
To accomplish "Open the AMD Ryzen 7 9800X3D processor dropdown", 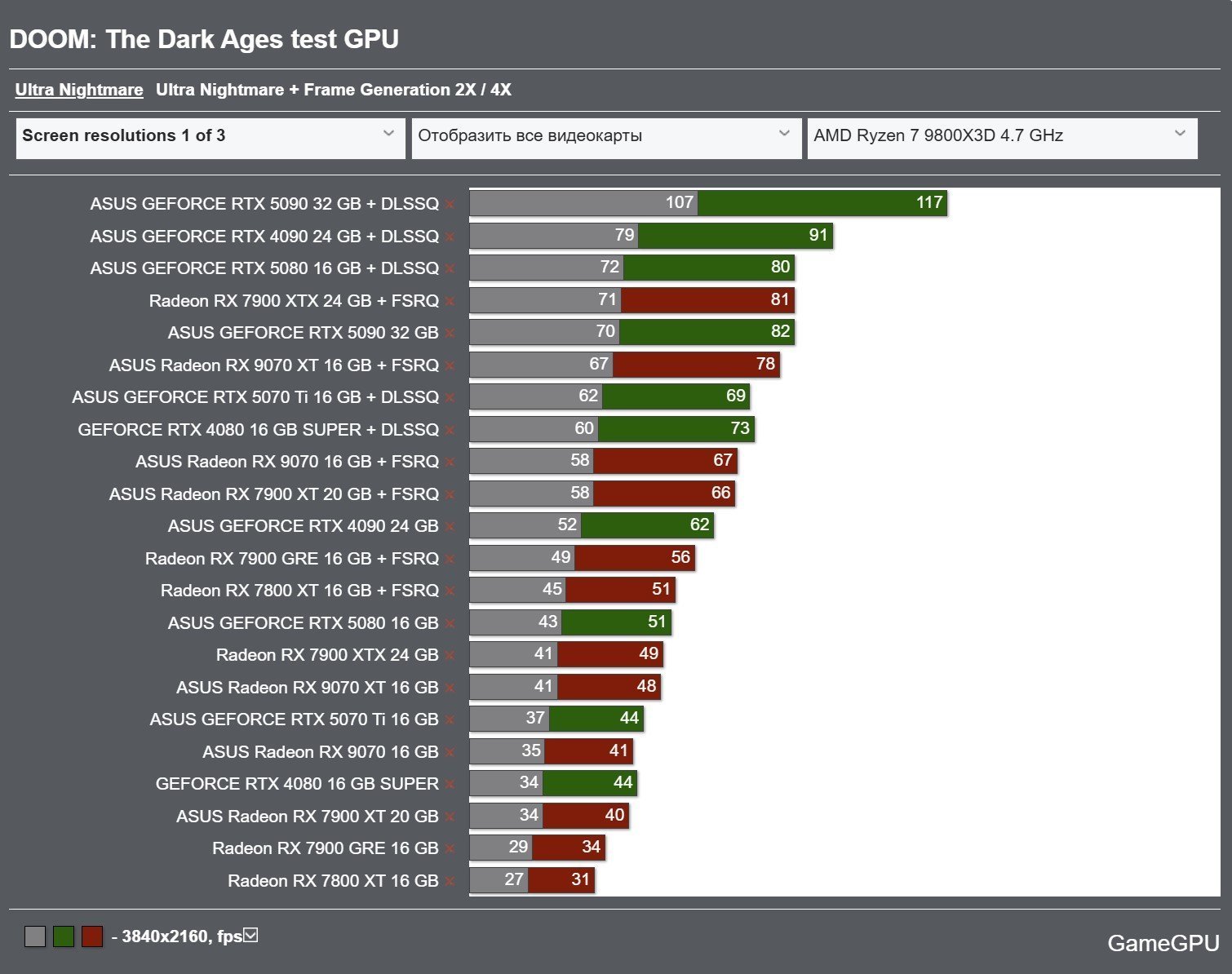I will tap(1002, 137).
